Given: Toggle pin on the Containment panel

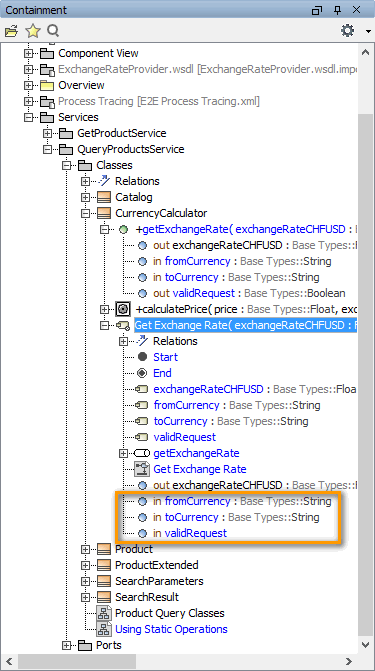Looking at the screenshot, I should (337, 10).
